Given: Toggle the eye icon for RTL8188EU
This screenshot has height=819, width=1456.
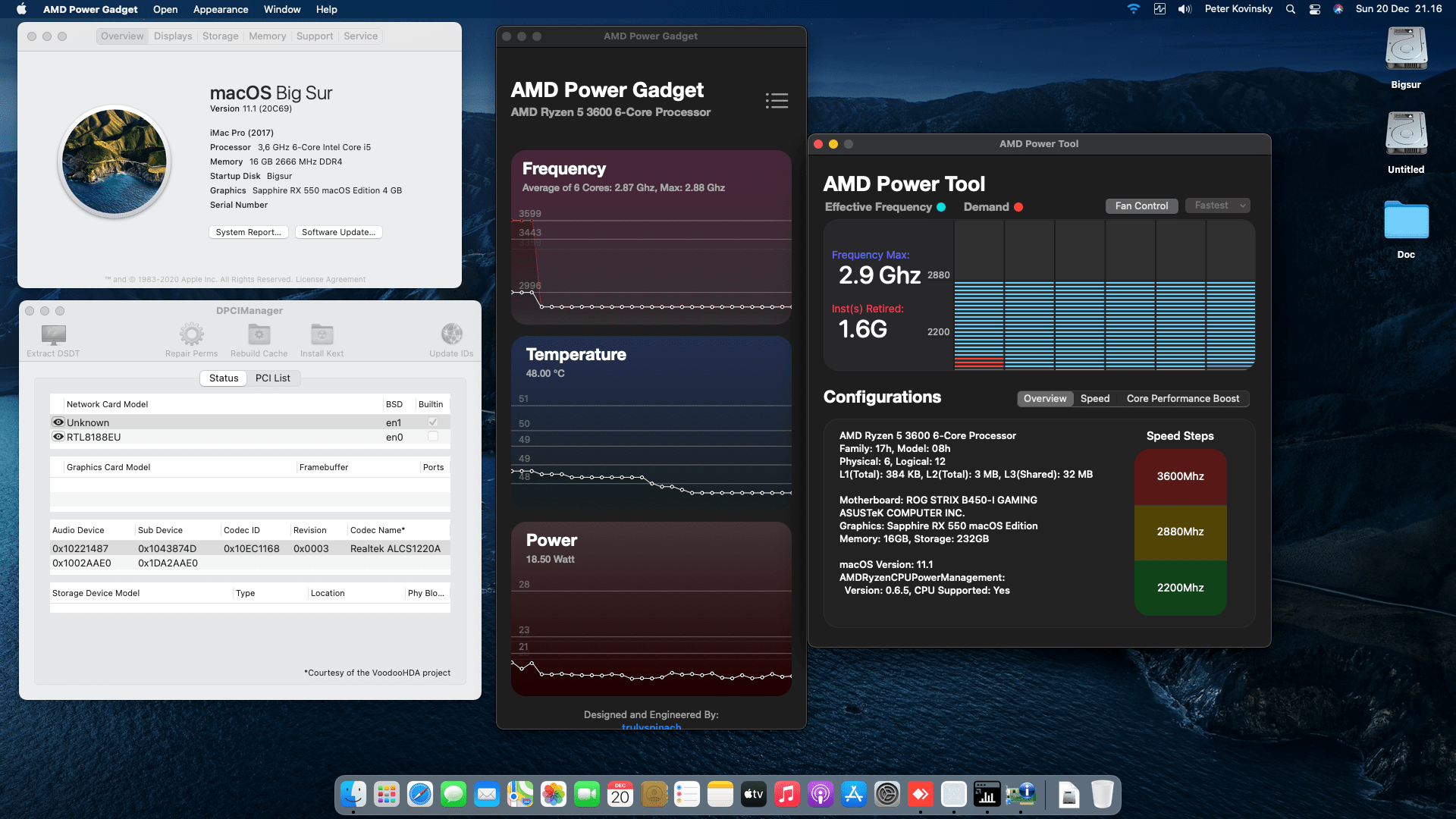Looking at the screenshot, I should pyautogui.click(x=58, y=437).
